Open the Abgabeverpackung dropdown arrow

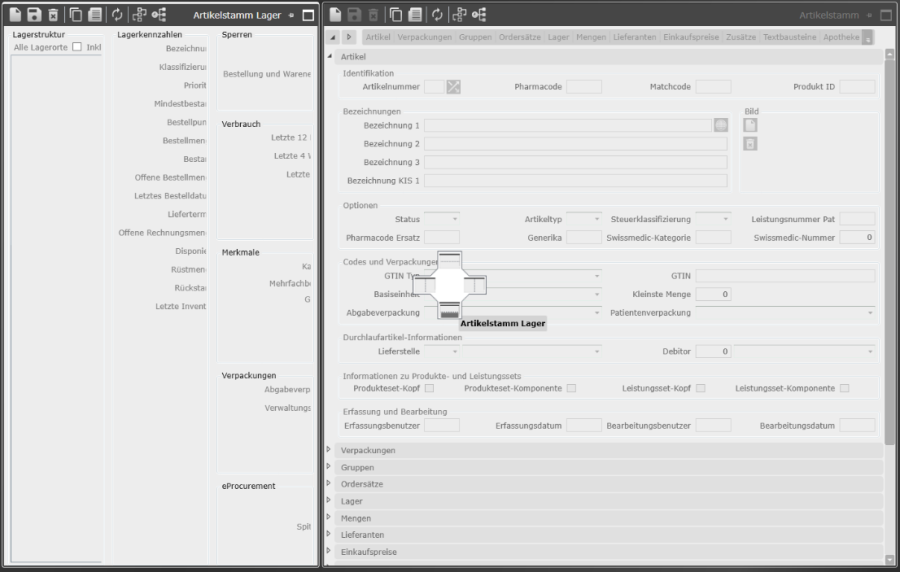(597, 313)
